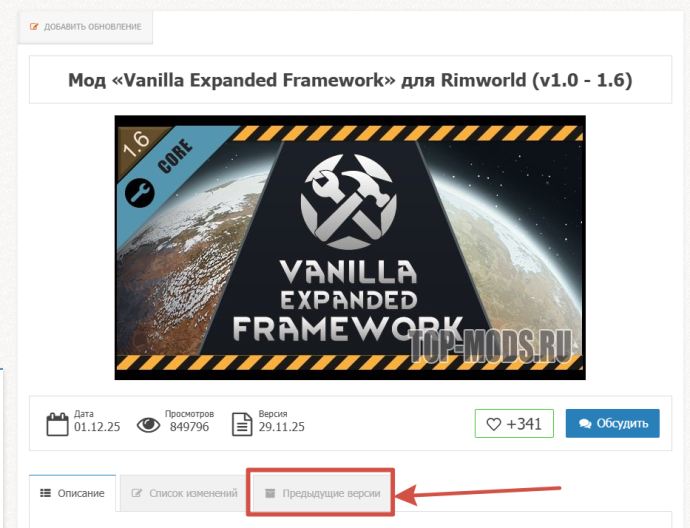Image resolution: width=690 pixels, height=528 pixels.
Task: Click the Vanilla Expanded Framework banner image
Action: [x=350, y=248]
